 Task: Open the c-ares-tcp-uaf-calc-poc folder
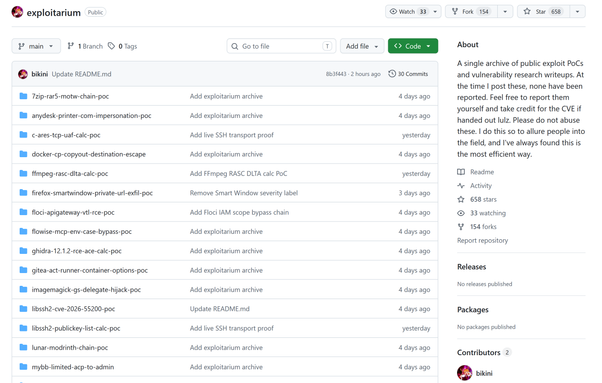pyautogui.click(x=66, y=135)
